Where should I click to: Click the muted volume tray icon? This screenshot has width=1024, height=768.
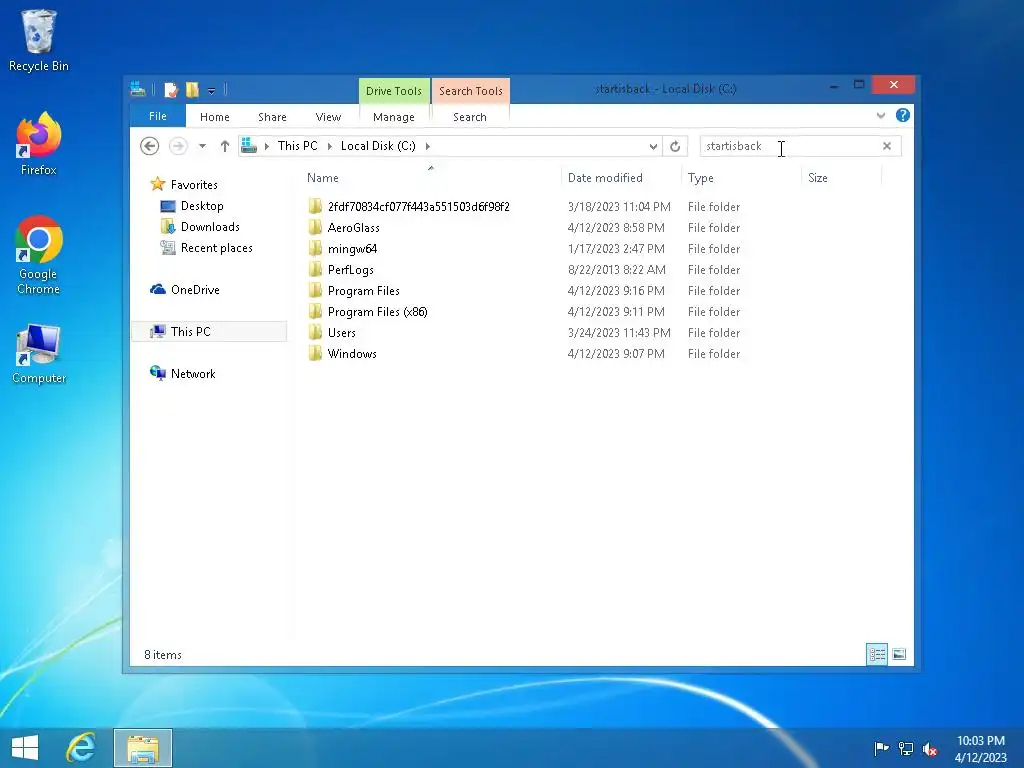pyautogui.click(x=930, y=748)
